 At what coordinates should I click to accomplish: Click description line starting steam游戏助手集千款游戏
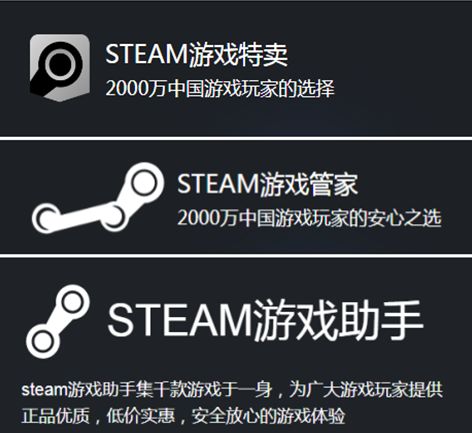click(x=232, y=389)
